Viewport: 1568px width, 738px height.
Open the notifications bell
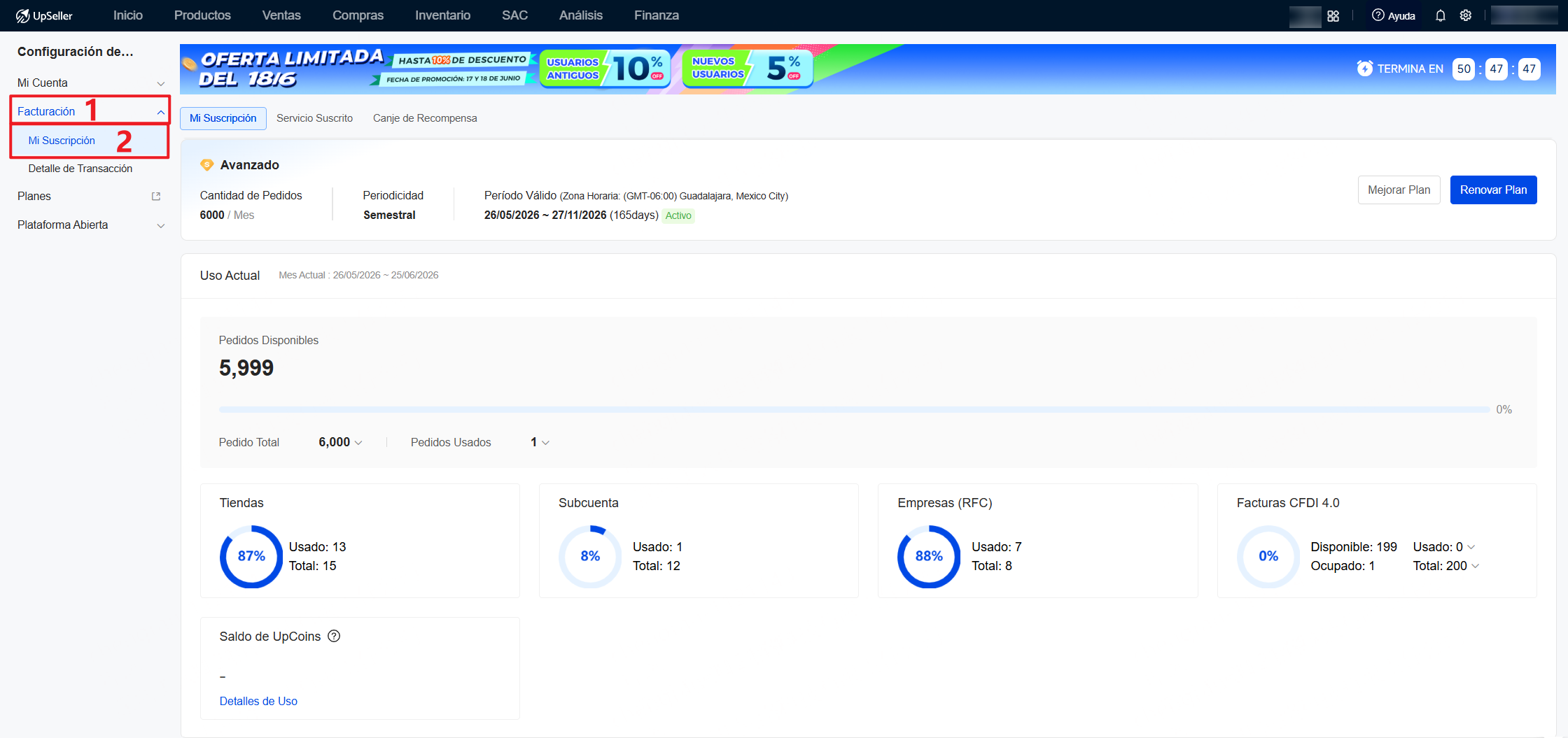pyautogui.click(x=1440, y=15)
